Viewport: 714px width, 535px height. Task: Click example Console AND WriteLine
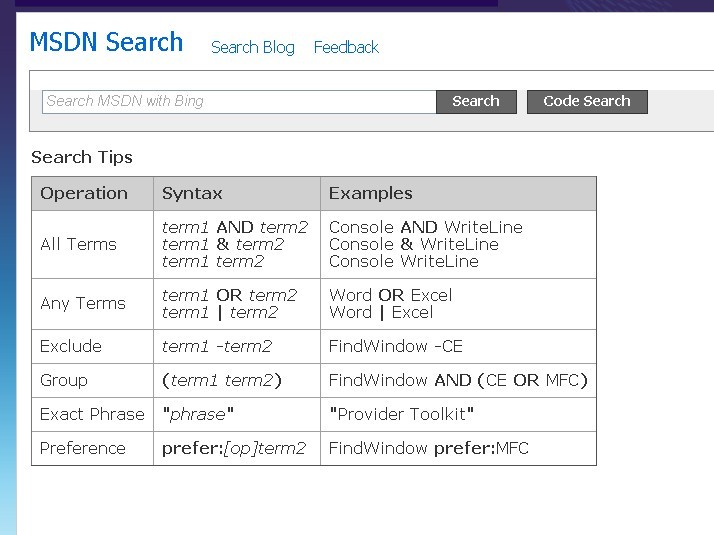(x=426, y=227)
